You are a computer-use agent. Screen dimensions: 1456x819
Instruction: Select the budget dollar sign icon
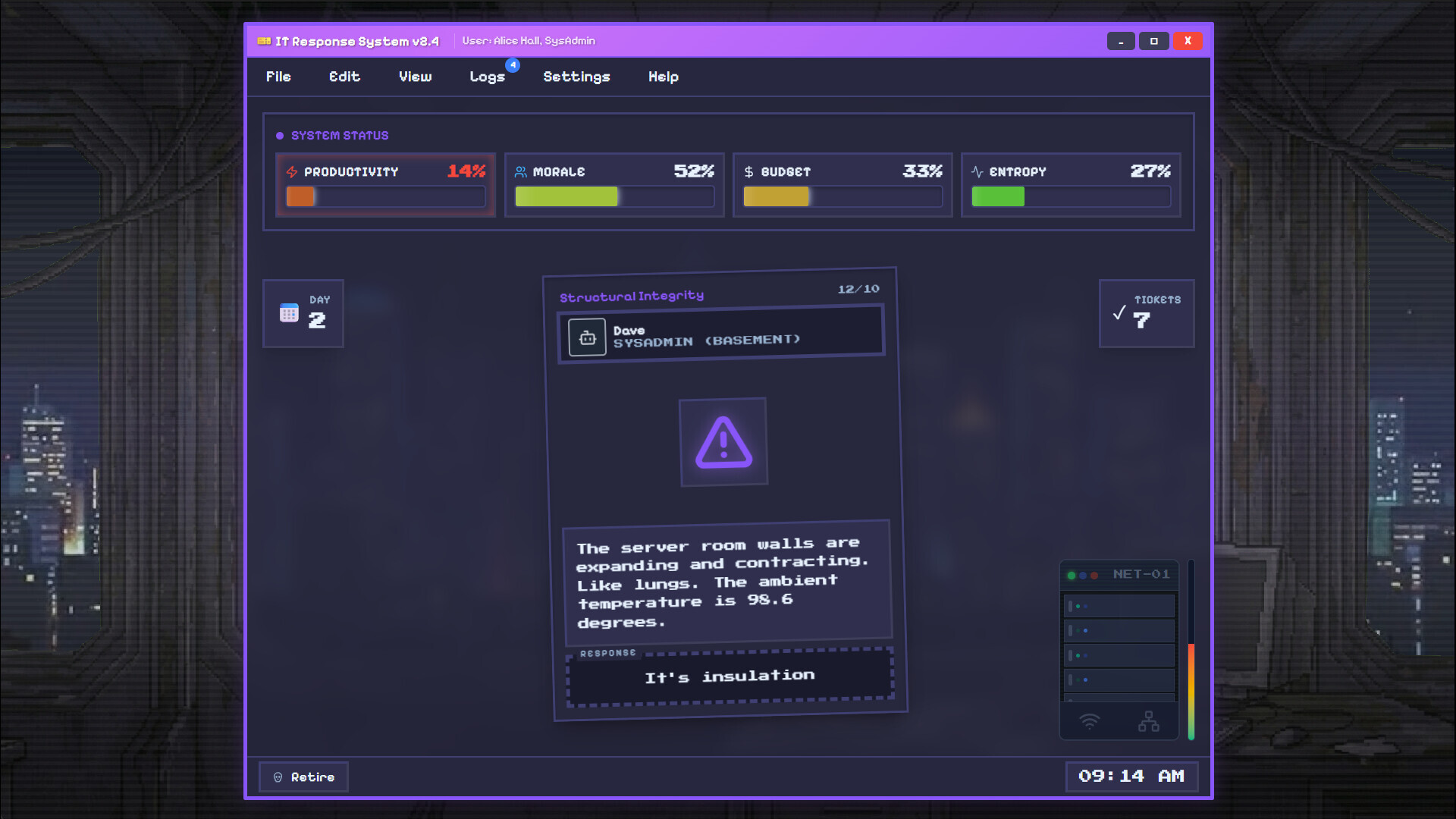(748, 171)
